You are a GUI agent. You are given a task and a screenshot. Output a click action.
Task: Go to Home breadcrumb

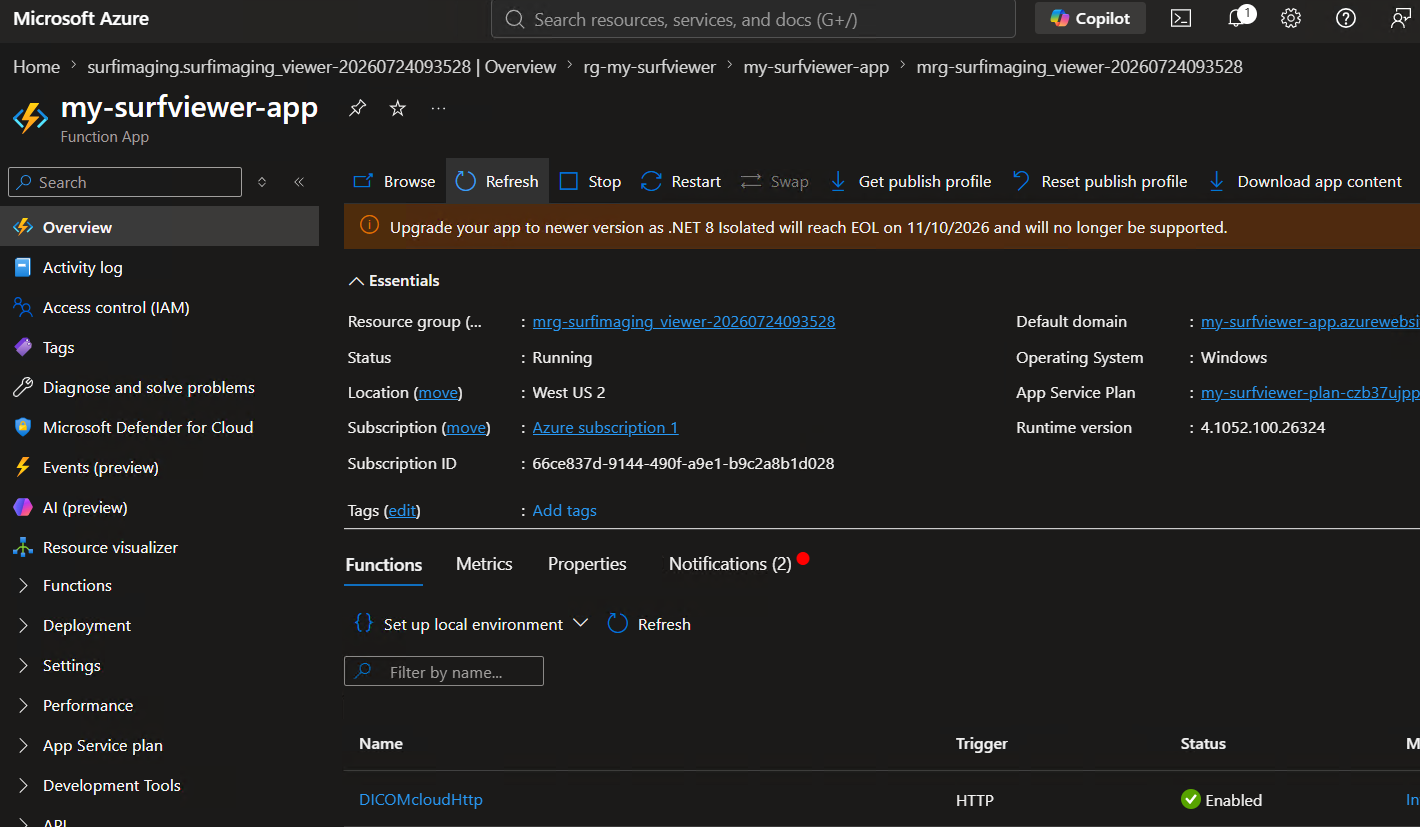tap(37, 67)
